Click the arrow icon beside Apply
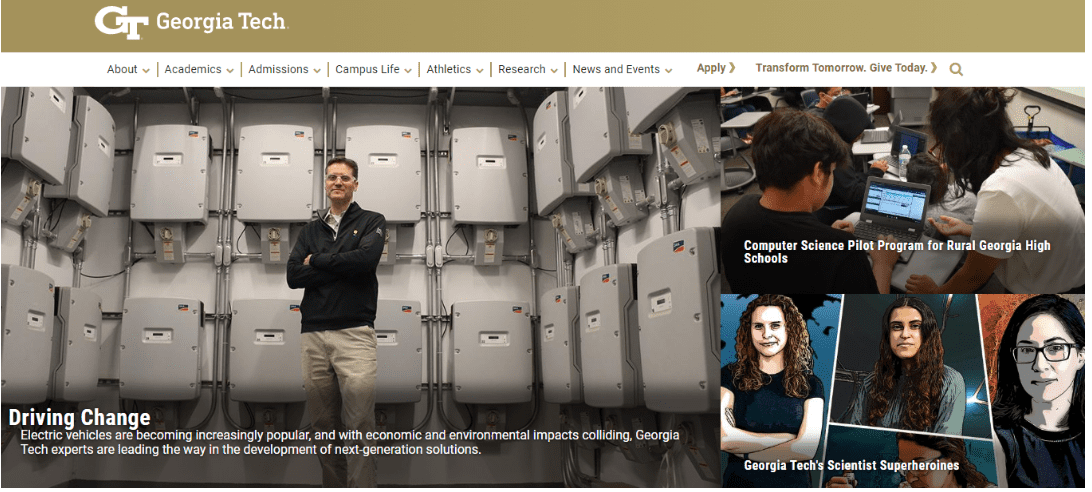 tap(732, 68)
